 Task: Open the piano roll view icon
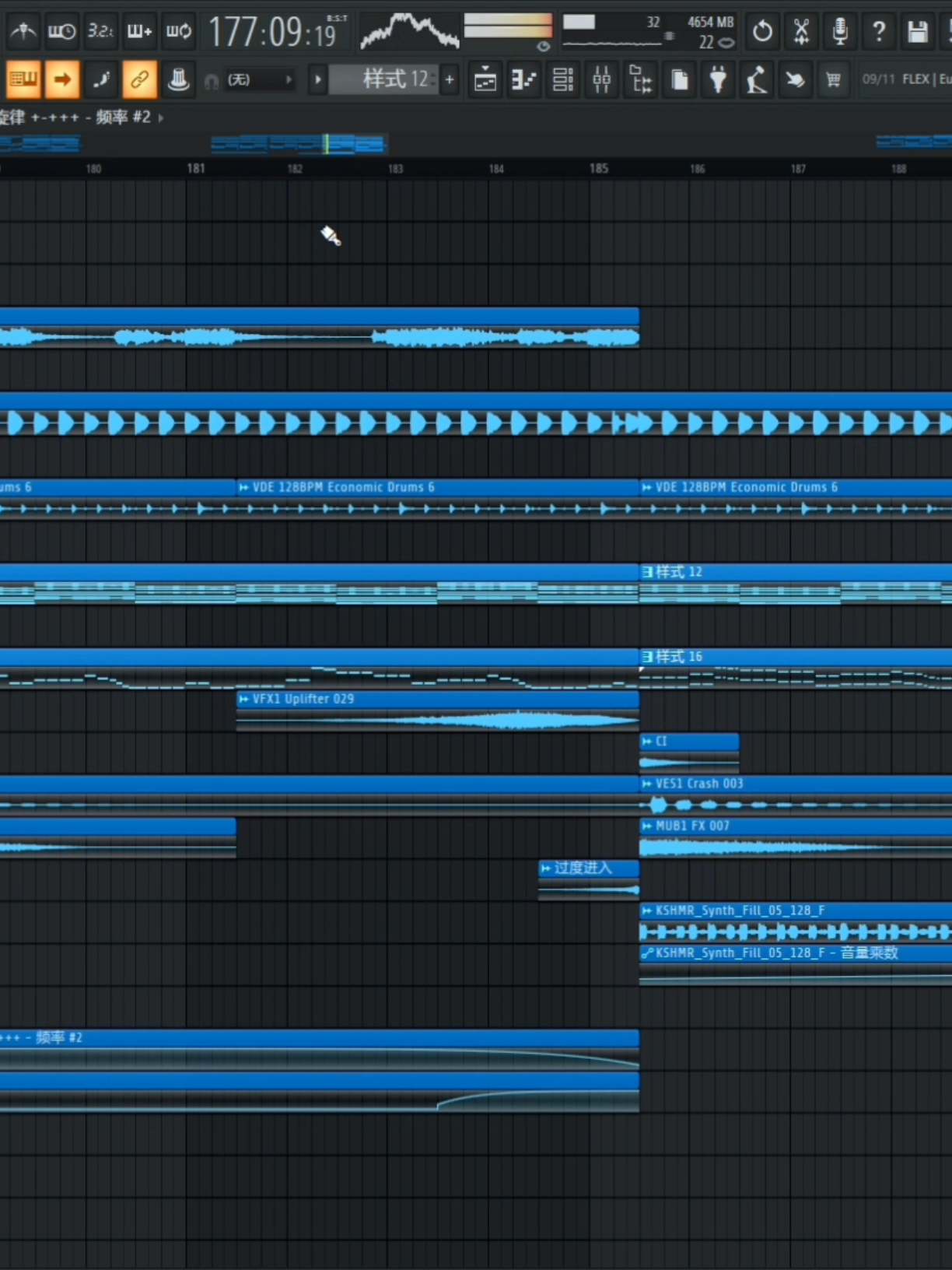(524, 79)
